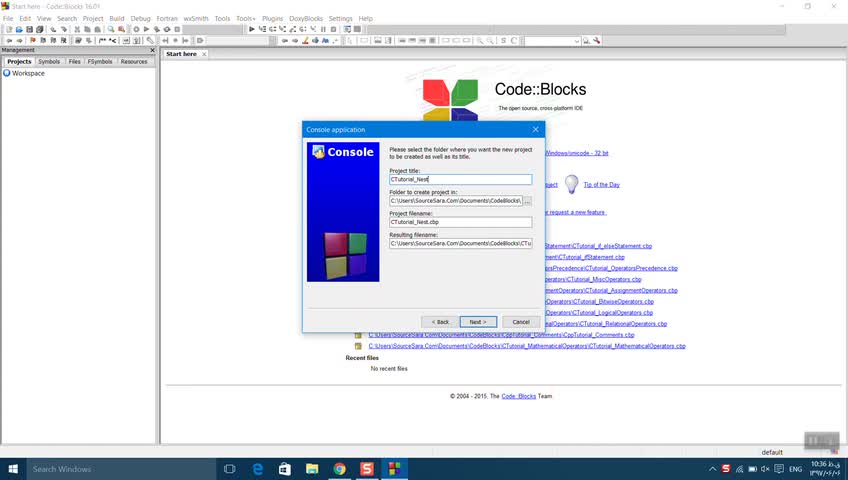The image size is (848, 480).
Task: Click the Build and run icon
Action: pyautogui.click(x=156, y=29)
